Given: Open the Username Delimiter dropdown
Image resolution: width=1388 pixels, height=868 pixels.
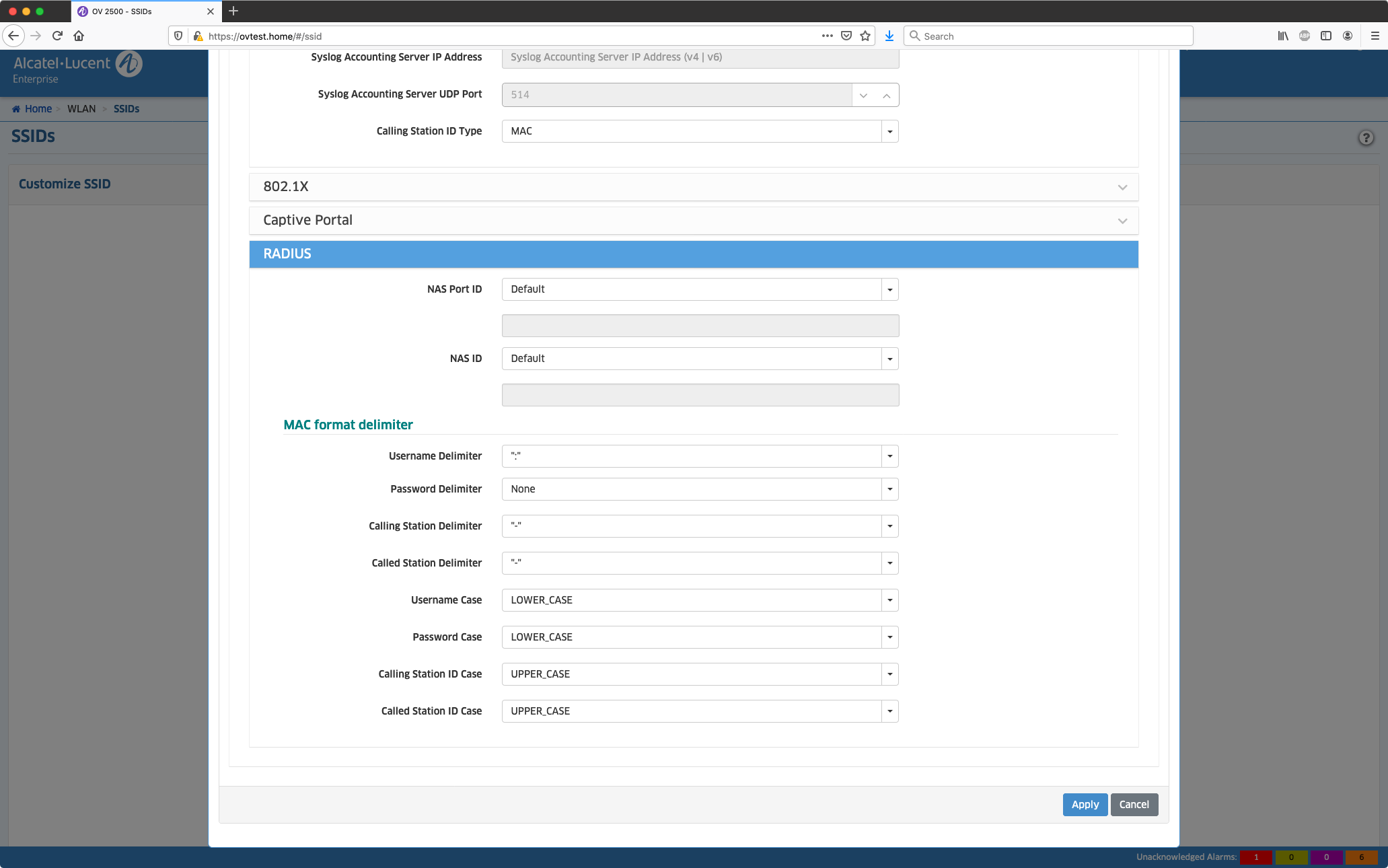Looking at the screenshot, I should click(x=700, y=456).
